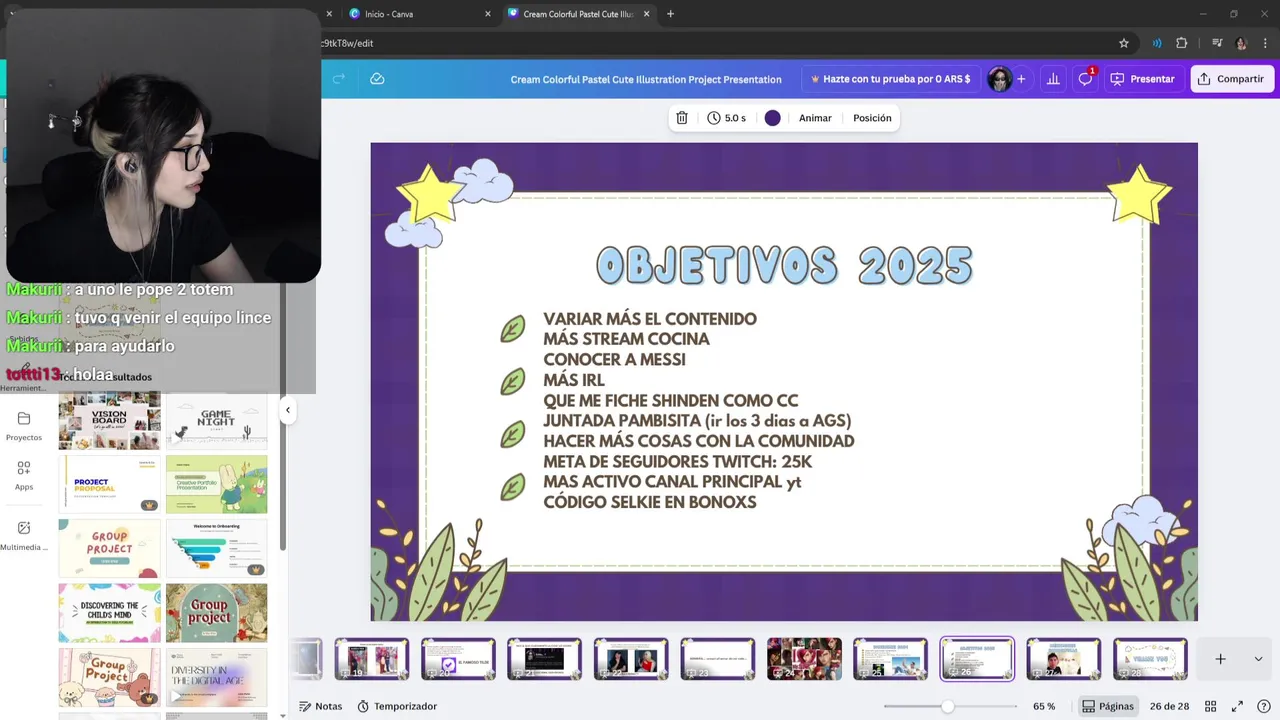This screenshot has height=720, width=1280.
Task: Select page 27 thumbnail
Action: [1063, 659]
